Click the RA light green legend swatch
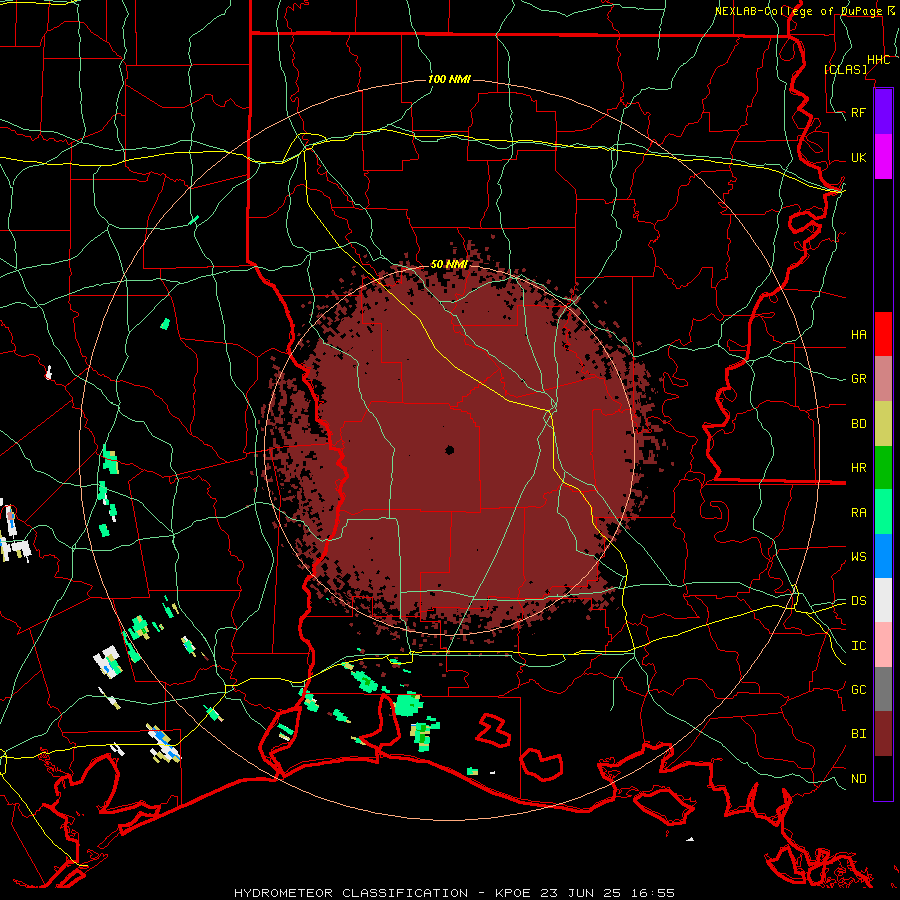The image size is (900, 900). click(x=883, y=512)
